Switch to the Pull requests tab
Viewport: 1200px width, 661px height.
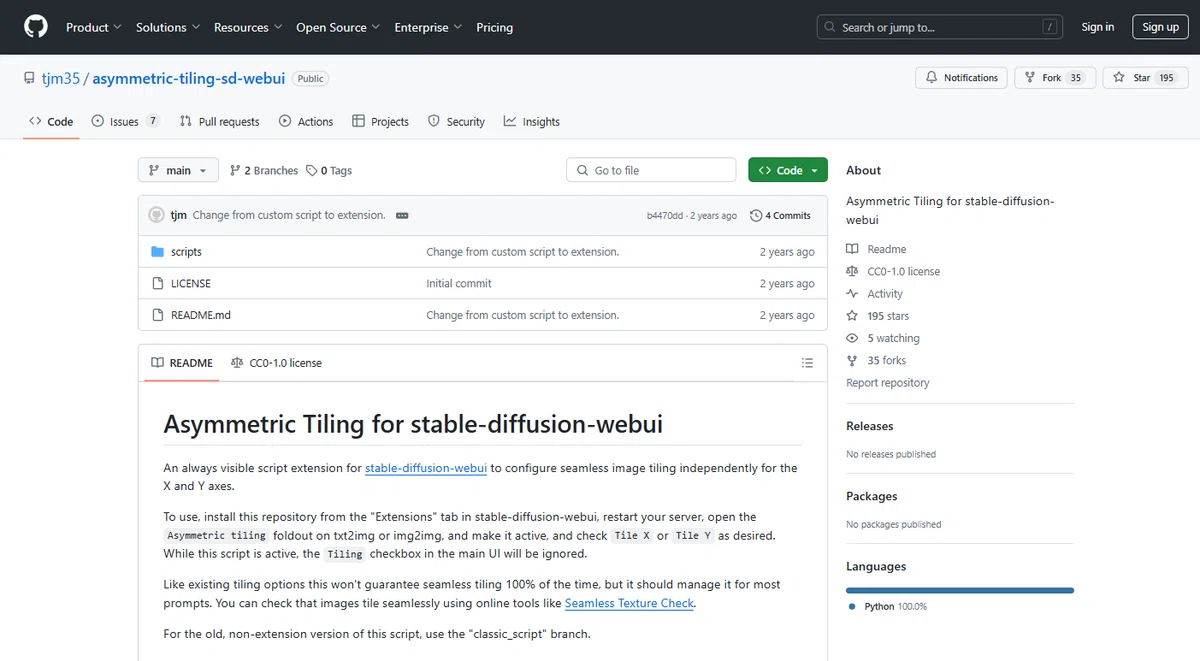pyautogui.click(x=219, y=122)
